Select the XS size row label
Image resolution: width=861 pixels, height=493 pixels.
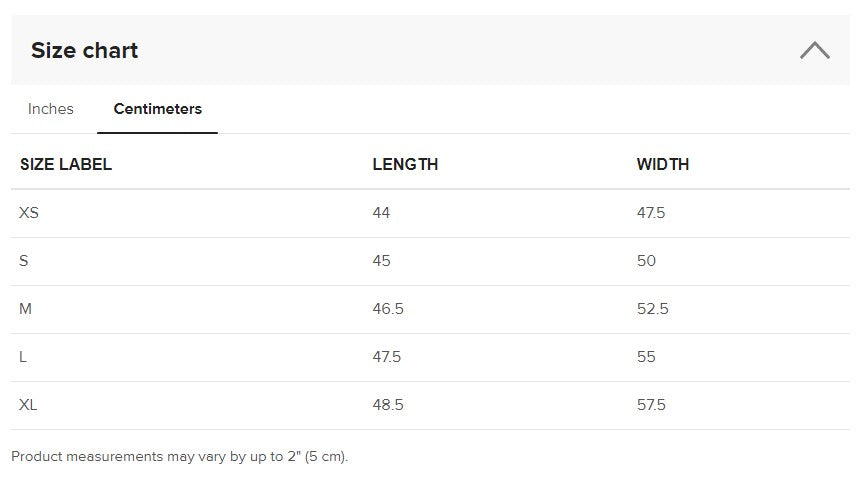point(29,213)
